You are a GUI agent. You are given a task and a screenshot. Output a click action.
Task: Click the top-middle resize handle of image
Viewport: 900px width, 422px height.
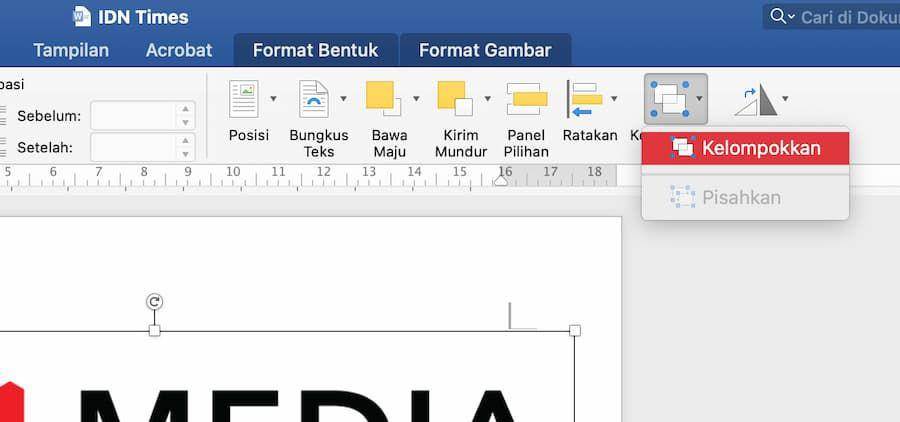[x=154, y=331]
